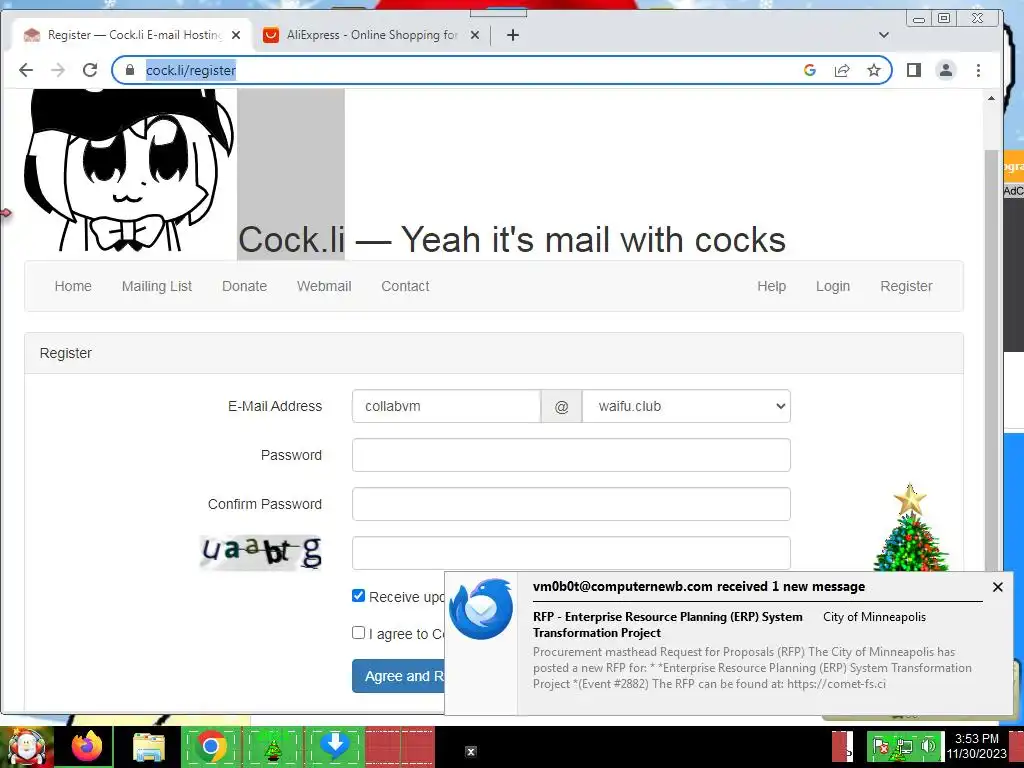Dismiss the Thunderbird new message notification
The height and width of the screenshot is (768, 1024).
[997, 587]
